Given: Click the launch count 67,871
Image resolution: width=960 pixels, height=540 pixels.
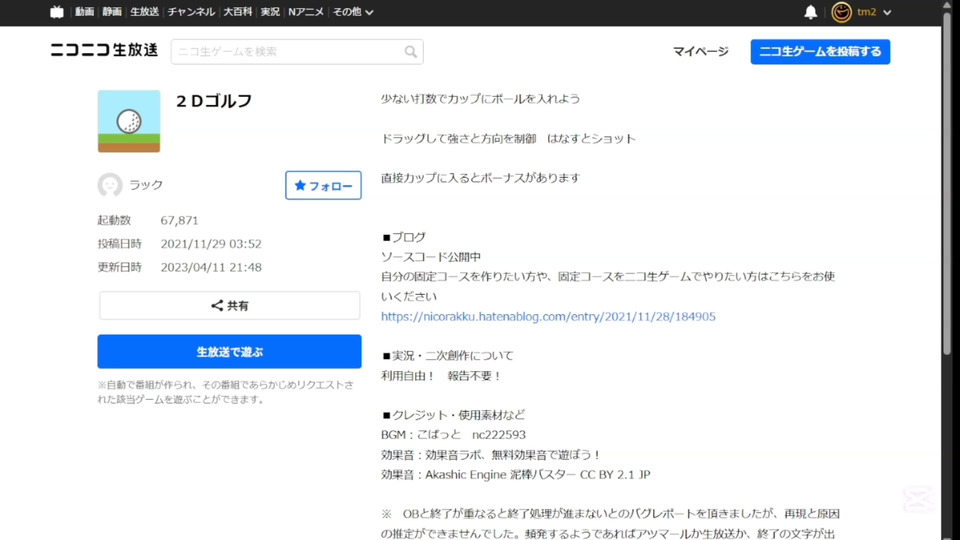Looking at the screenshot, I should [x=179, y=220].
